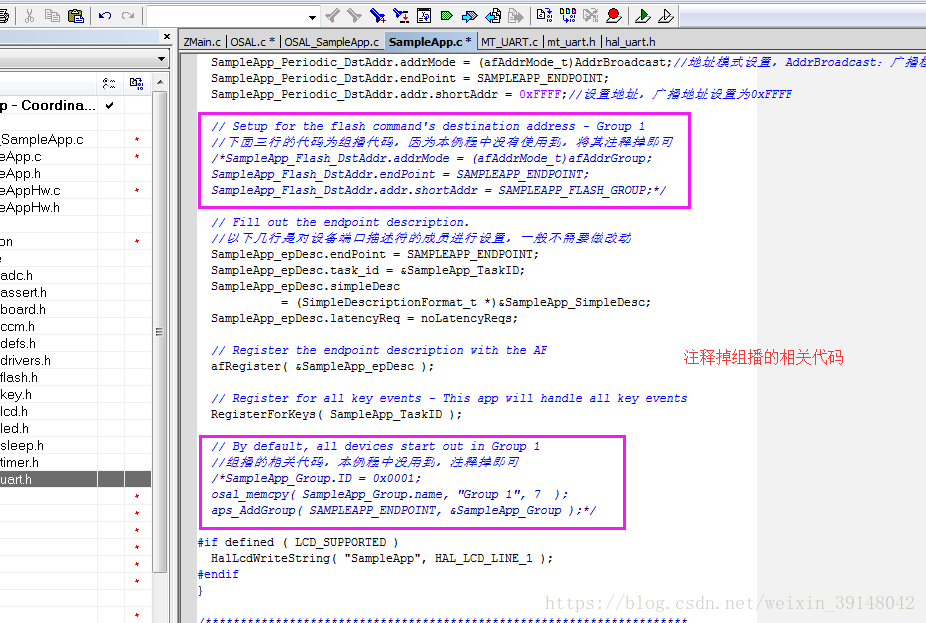This screenshot has height=623, width=926.
Task: Switch to the hal_uart.h tab
Action: pyautogui.click(x=630, y=42)
